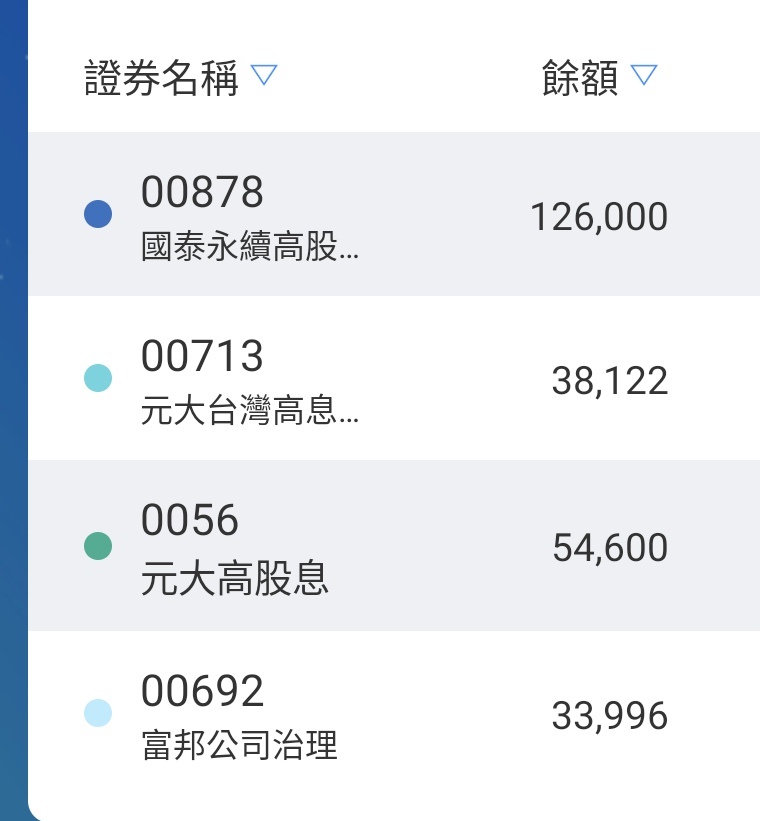Viewport: 760px width, 821px height.
Task: Select the 00878 security code
Action: click(202, 191)
